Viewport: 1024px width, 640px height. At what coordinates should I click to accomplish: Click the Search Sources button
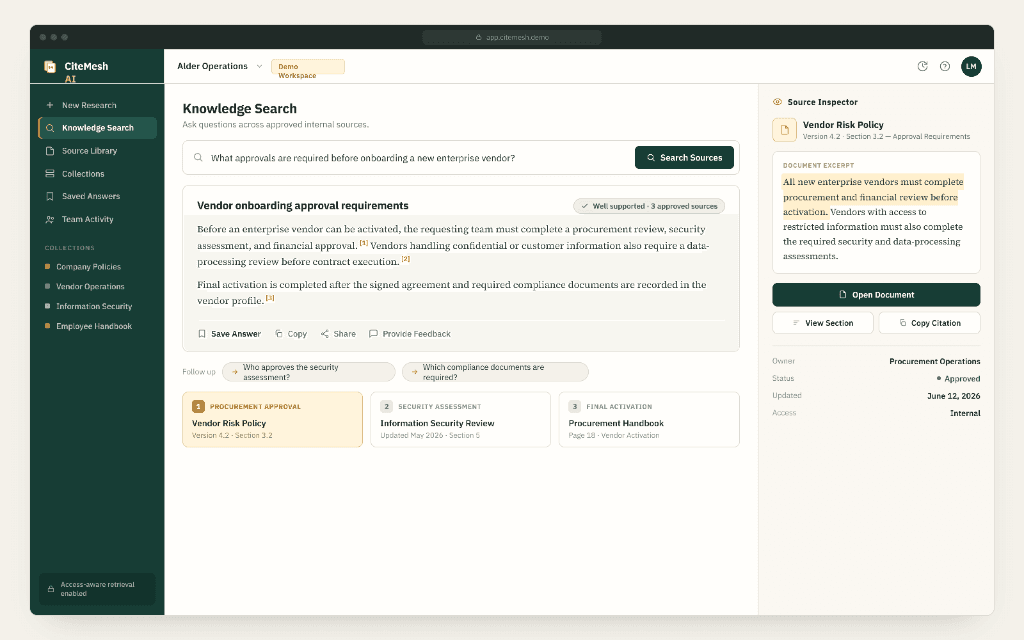(x=684, y=157)
